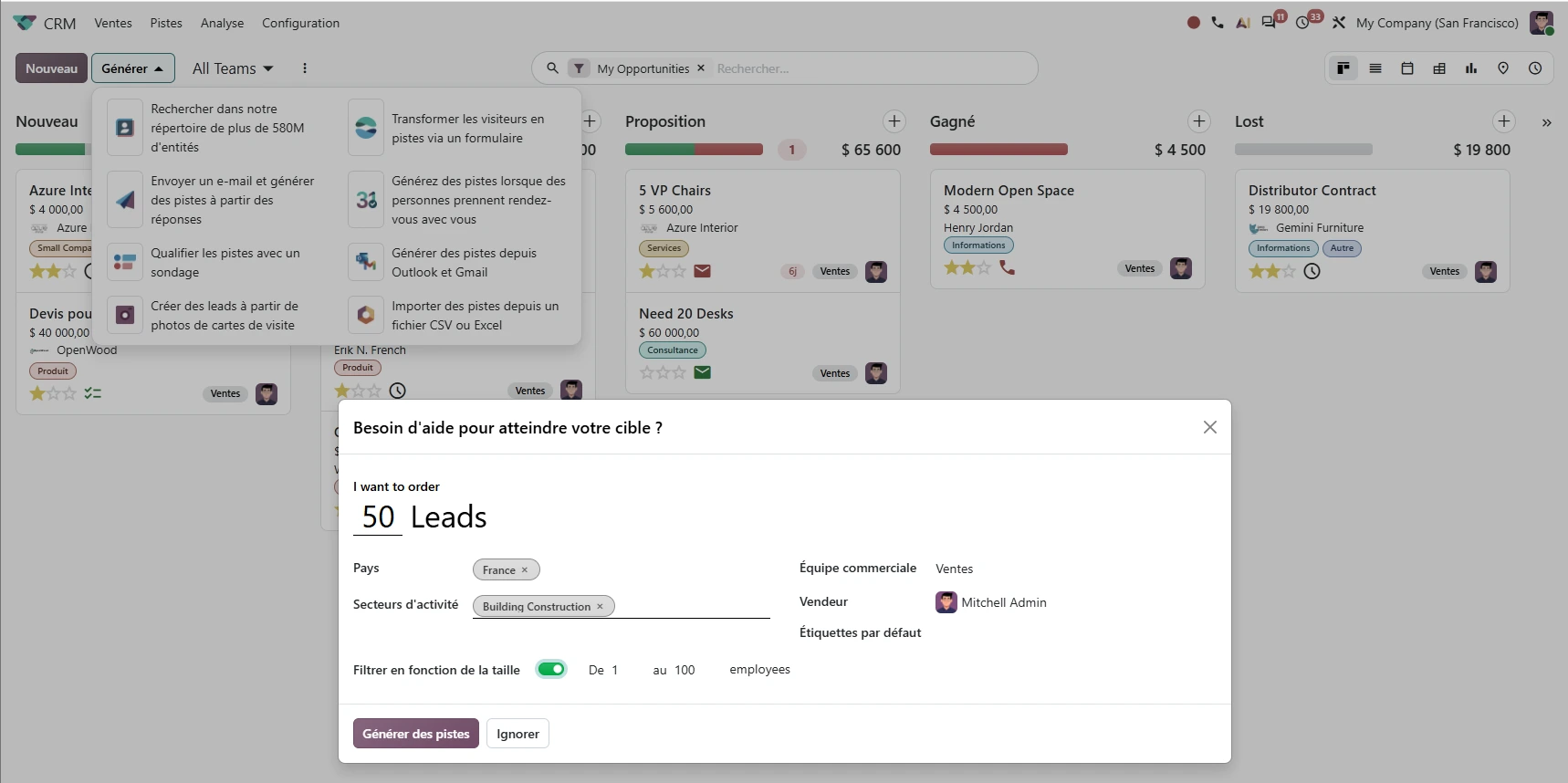The height and width of the screenshot is (783, 1568).
Task: Toggle the Filtrer en fonction de la taille switch
Action: (x=551, y=669)
